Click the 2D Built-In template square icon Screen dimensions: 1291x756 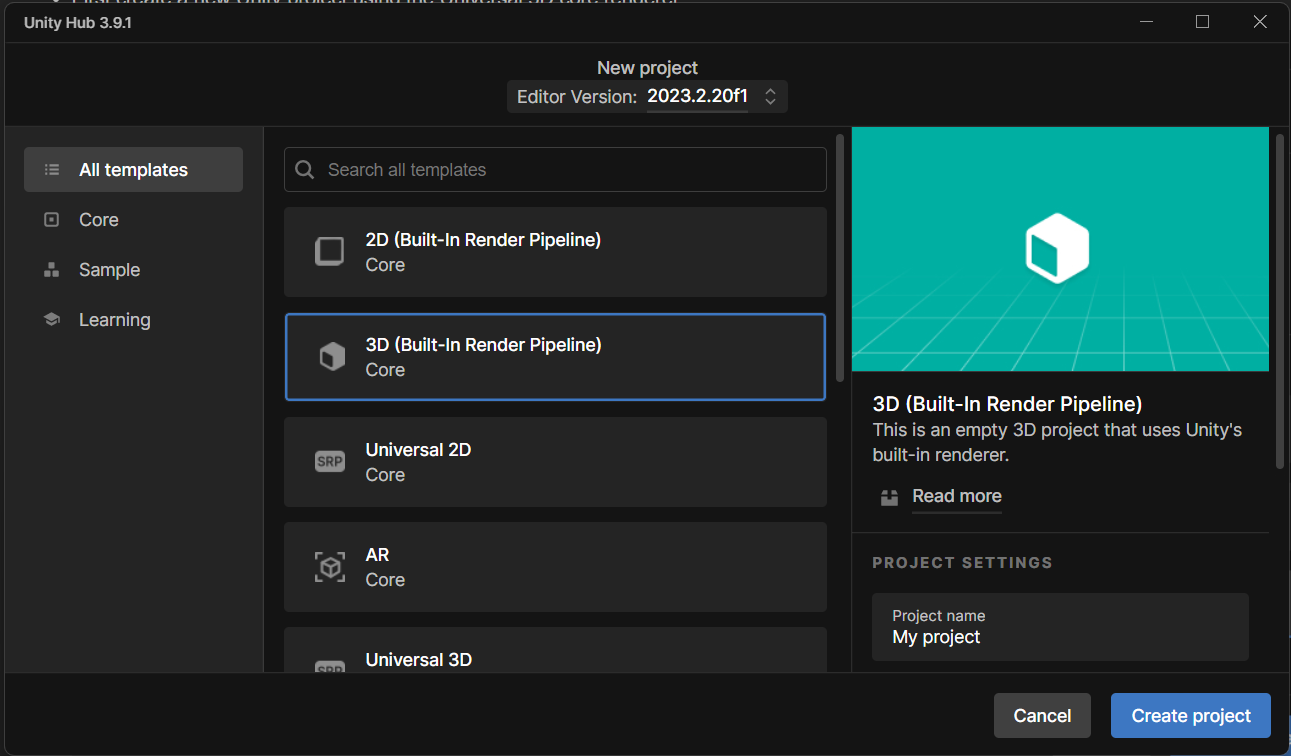click(x=330, y=252)
